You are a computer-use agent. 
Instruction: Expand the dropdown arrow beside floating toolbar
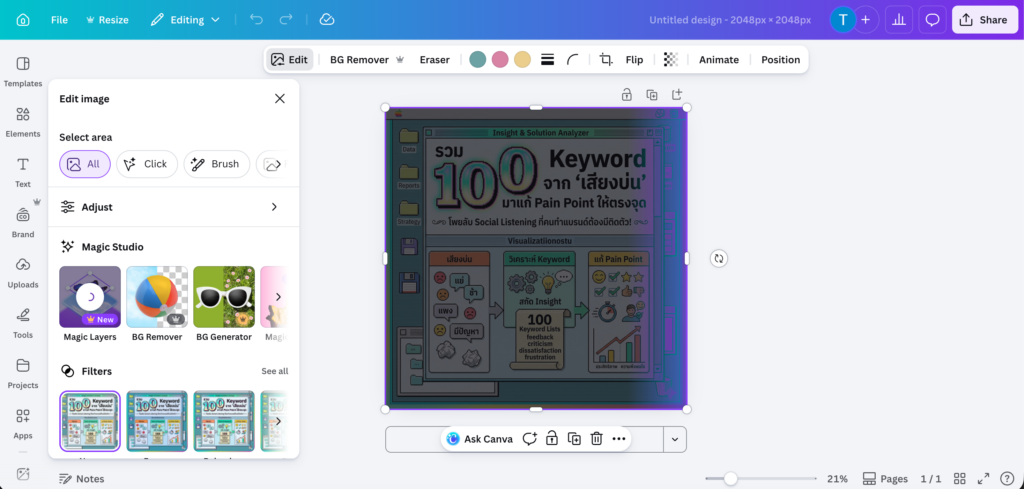click(676, 439)
